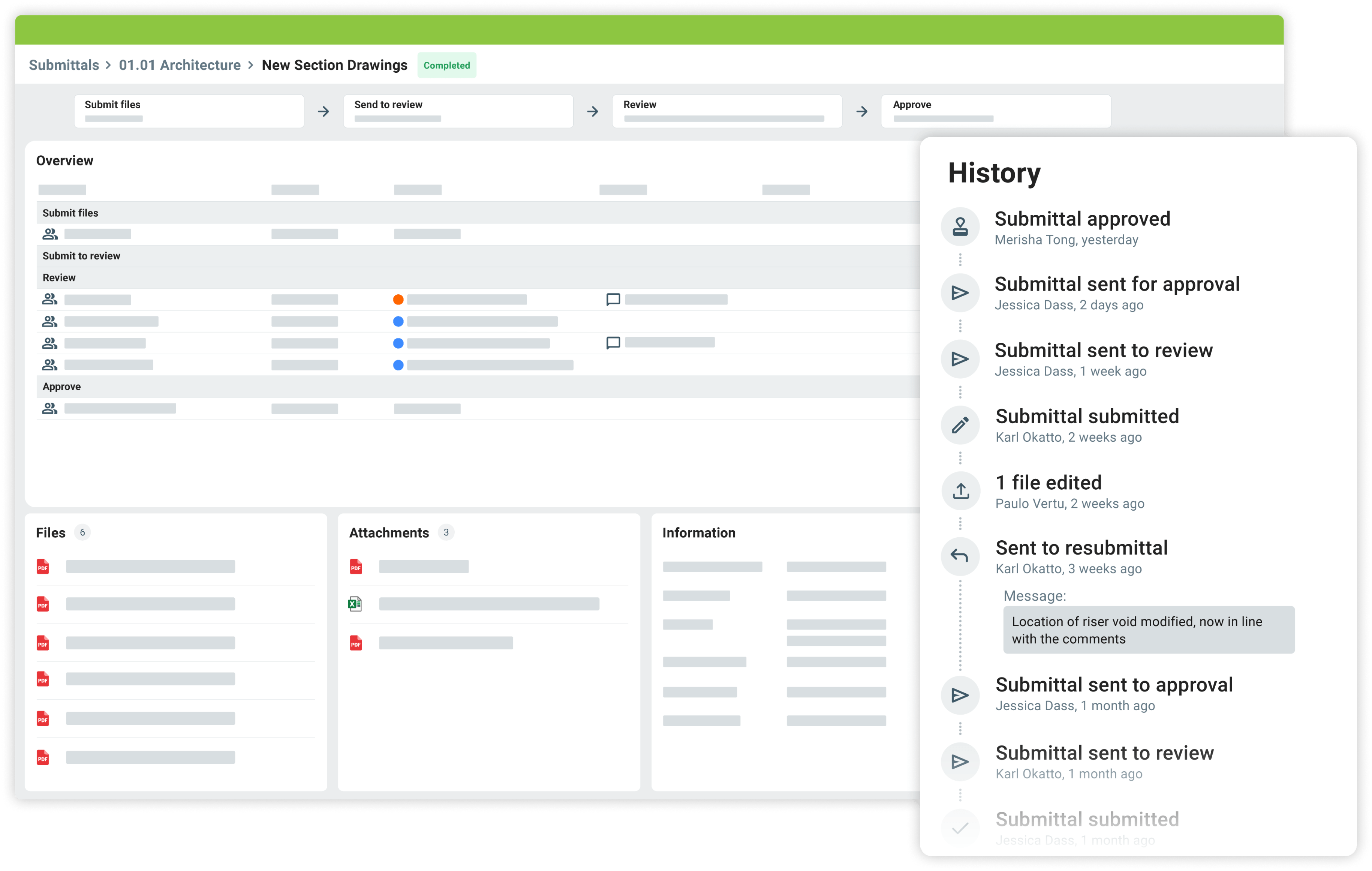Image resolution: width=1372 pixels, height=871 pixels.
Task: Open the first PDF icon in Files
Action: pyautogui.click(x=43, y=567)
